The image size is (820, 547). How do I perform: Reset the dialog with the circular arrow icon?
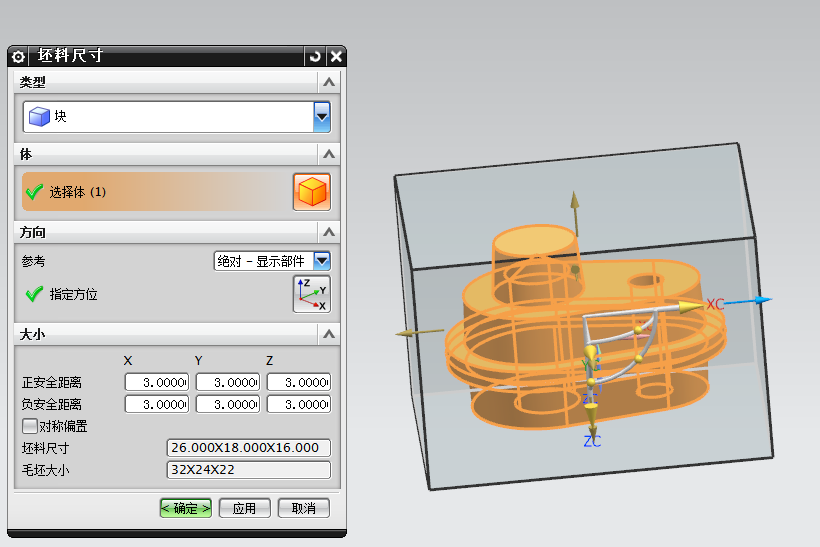pos(315,56)
